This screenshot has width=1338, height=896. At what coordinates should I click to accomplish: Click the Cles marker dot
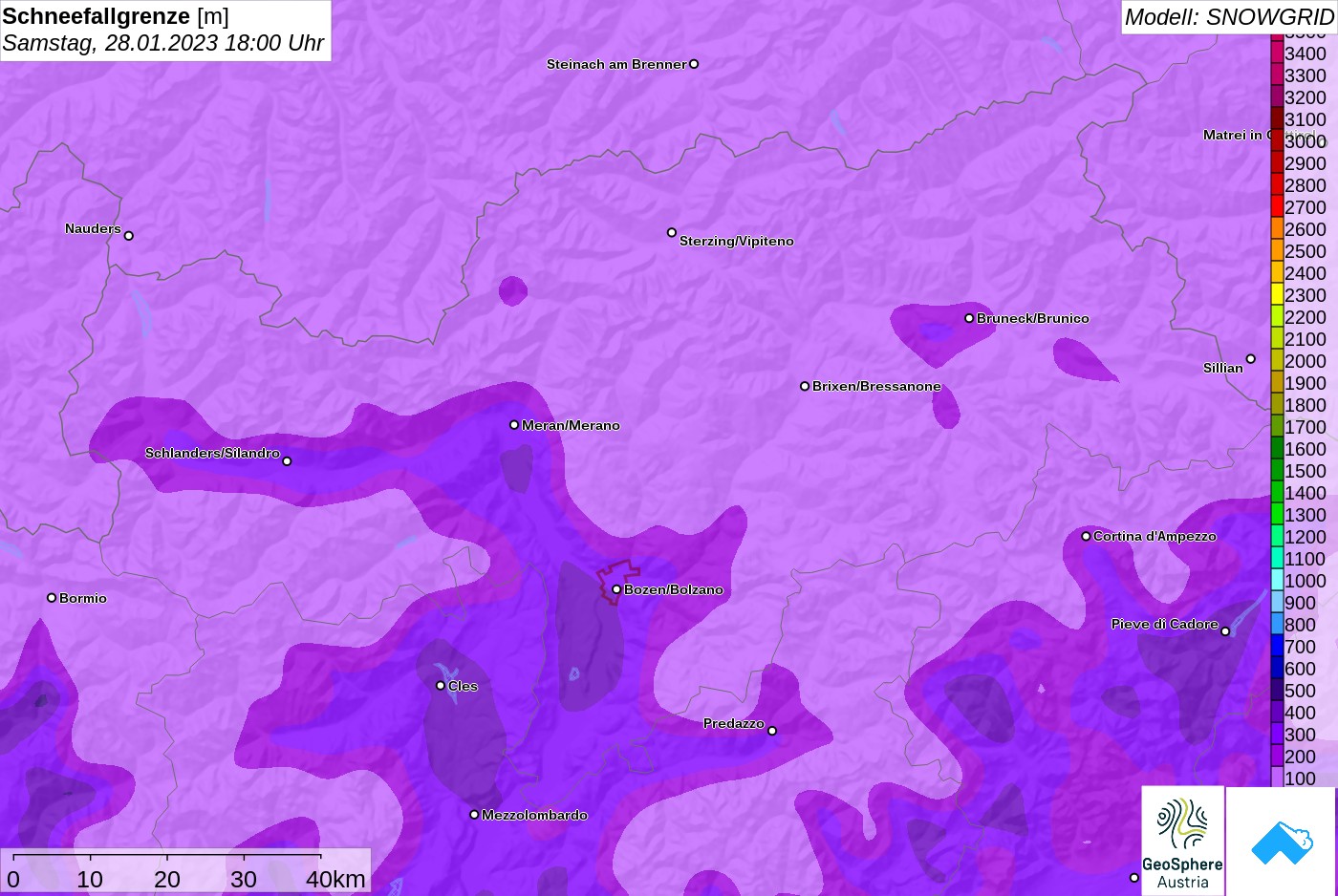[441, 685]
